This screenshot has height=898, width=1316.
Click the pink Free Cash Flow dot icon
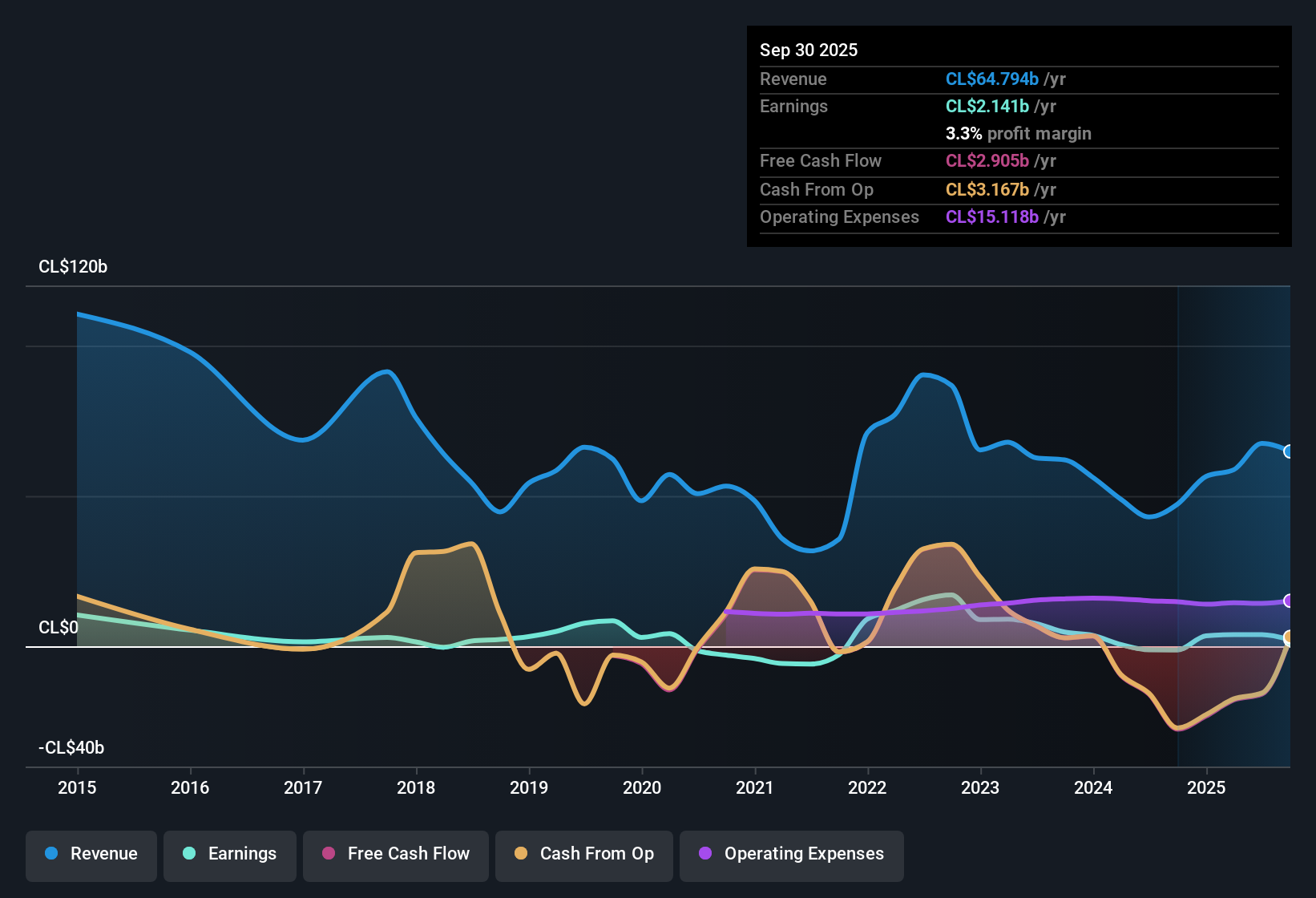pyautogui.click(x=329, y=854)
